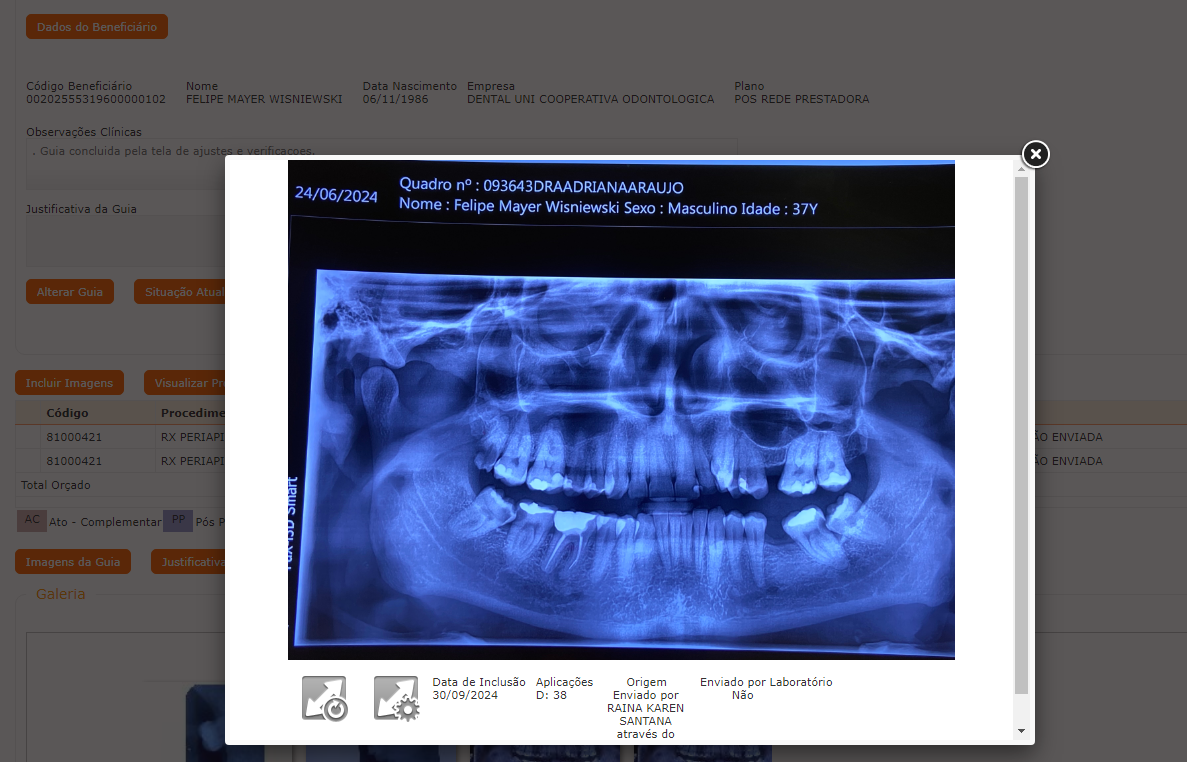Viewport: 1187px width, 762px height.
Task: Close the X-ray popup with the X button
Action: pos(1036,154)
